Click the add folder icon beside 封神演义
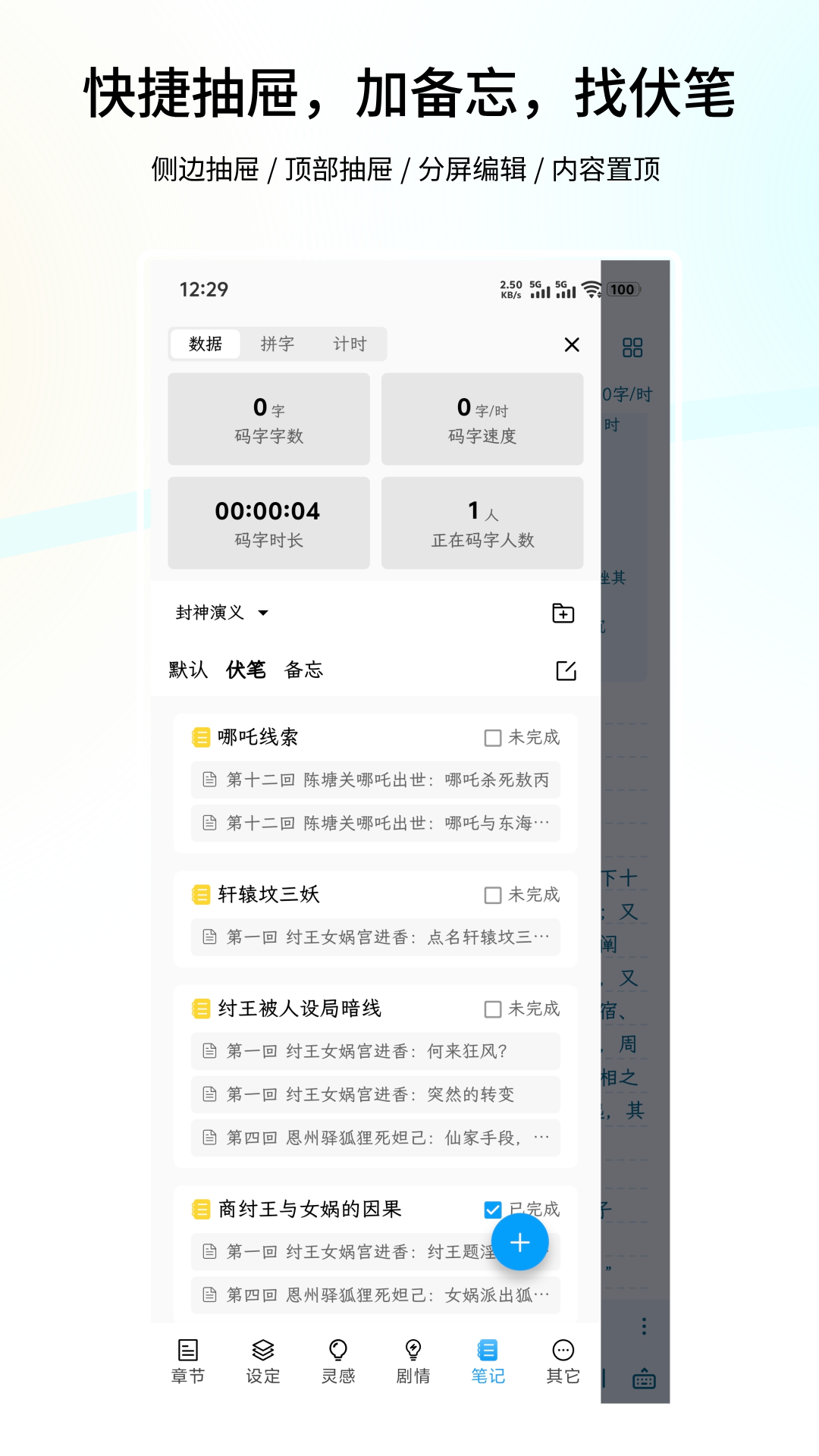Image resolution: width=819 pixels, height=1456 pixels. pos(563,613)
